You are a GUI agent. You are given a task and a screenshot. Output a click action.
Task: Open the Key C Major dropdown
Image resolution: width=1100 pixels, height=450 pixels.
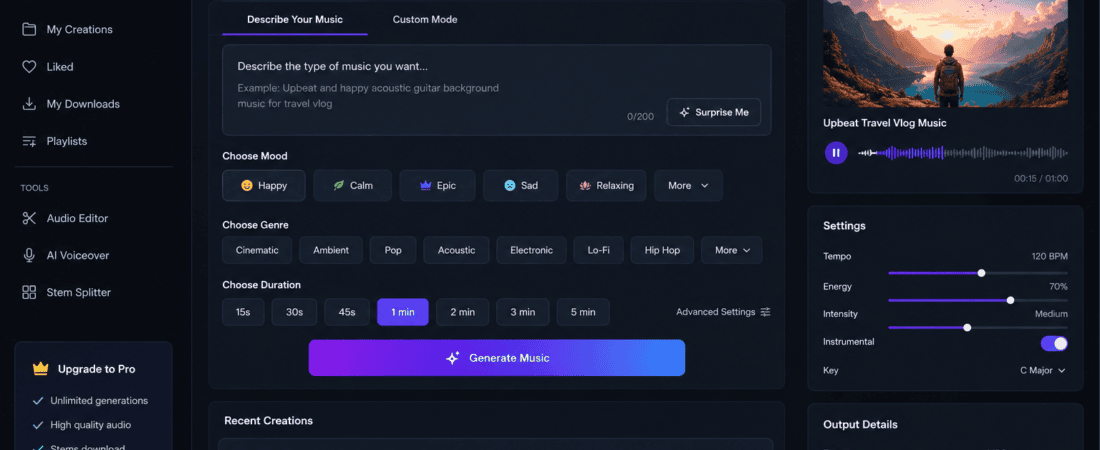coord(1042,370)
